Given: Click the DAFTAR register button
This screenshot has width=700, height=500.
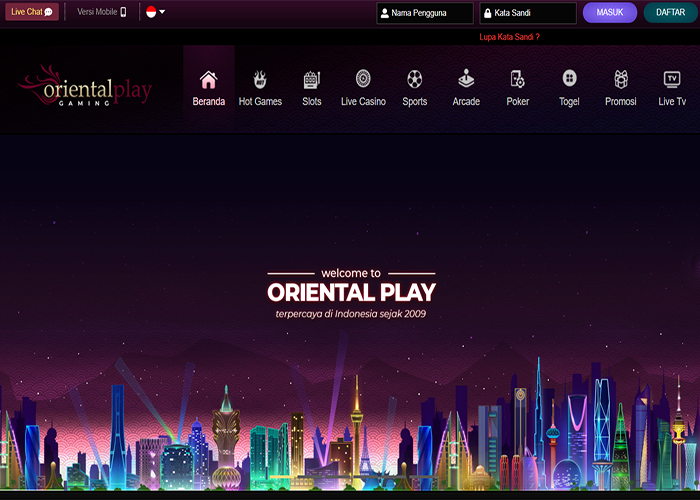Looking at the screenshot, I should click(671, 12).
